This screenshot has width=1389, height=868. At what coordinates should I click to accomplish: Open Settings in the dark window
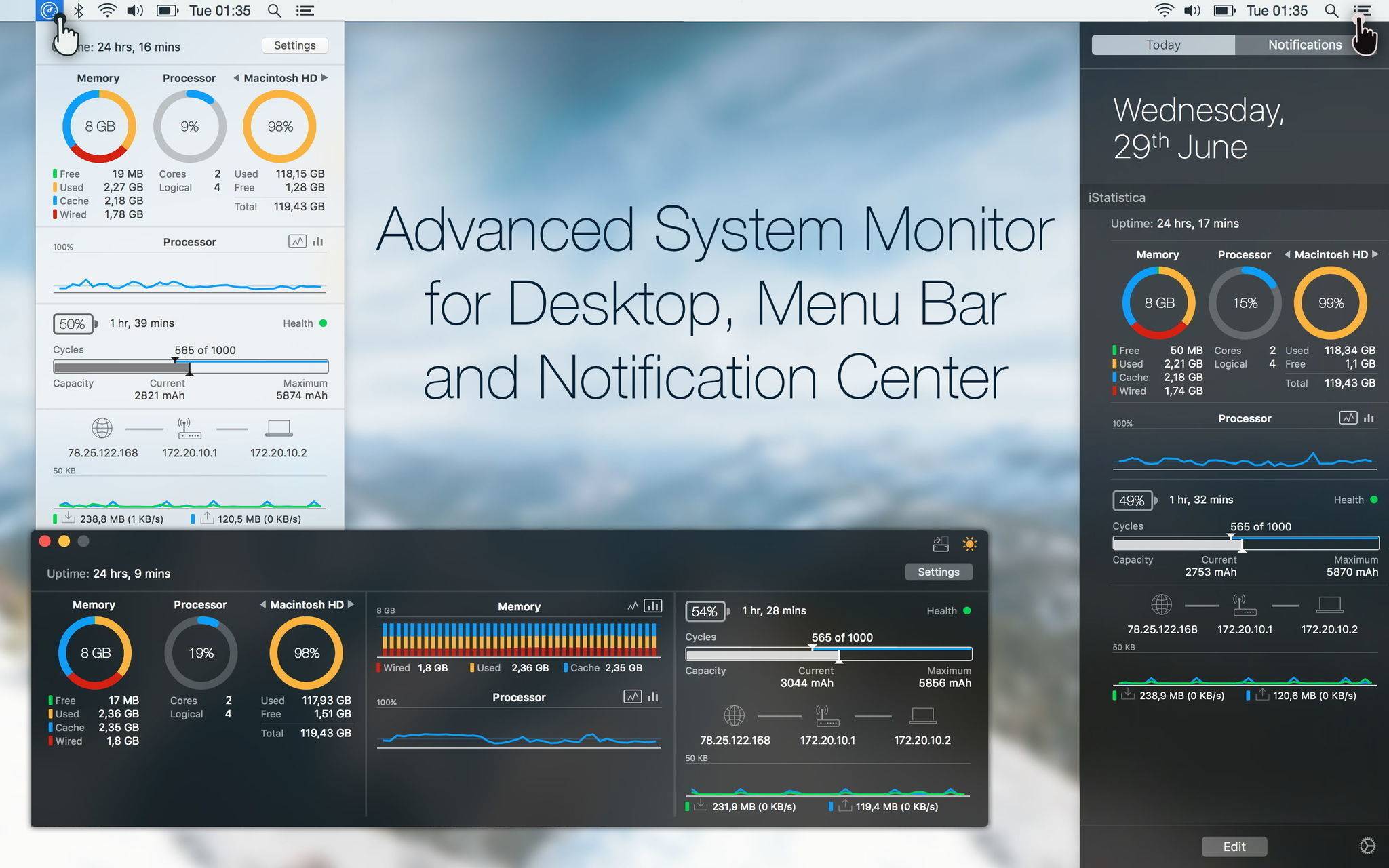[939, 572]
